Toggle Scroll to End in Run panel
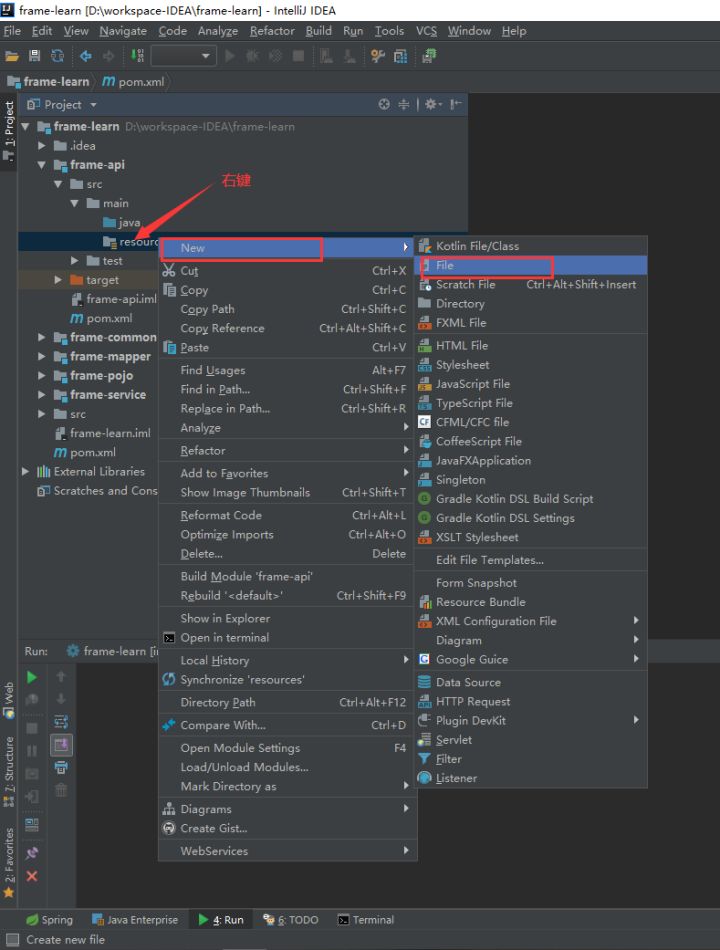 tap(61, 745)
